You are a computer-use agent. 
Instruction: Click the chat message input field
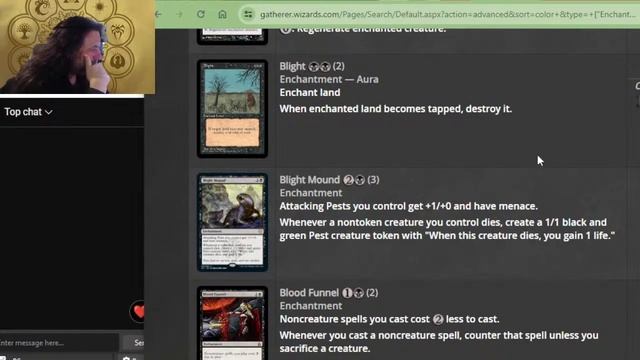point(58,343)
